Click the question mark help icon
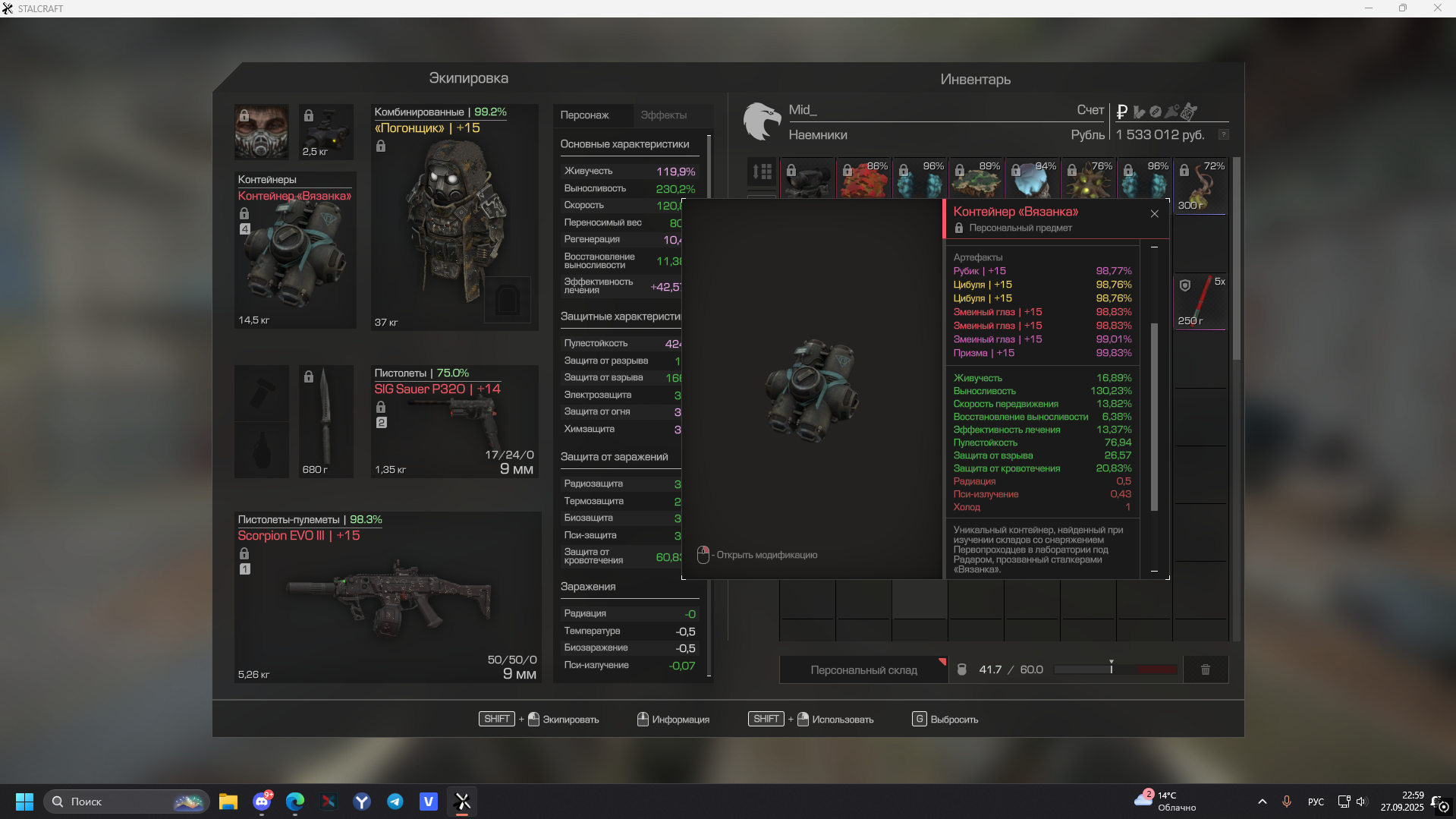Image resolution: width=1456 pixels, height=819 pixels. point(1223,134)
